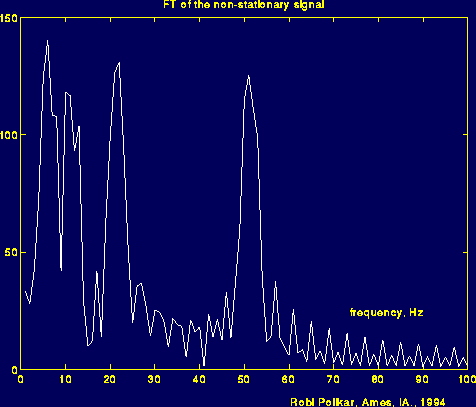Screen dimensions: 476x407
Task: Click the x-axis tick label 90
Action: coord(422,379)
